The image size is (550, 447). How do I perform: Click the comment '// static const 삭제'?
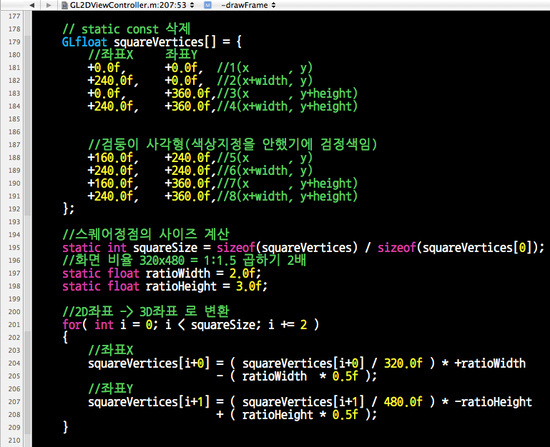click(x=126, y=29)
